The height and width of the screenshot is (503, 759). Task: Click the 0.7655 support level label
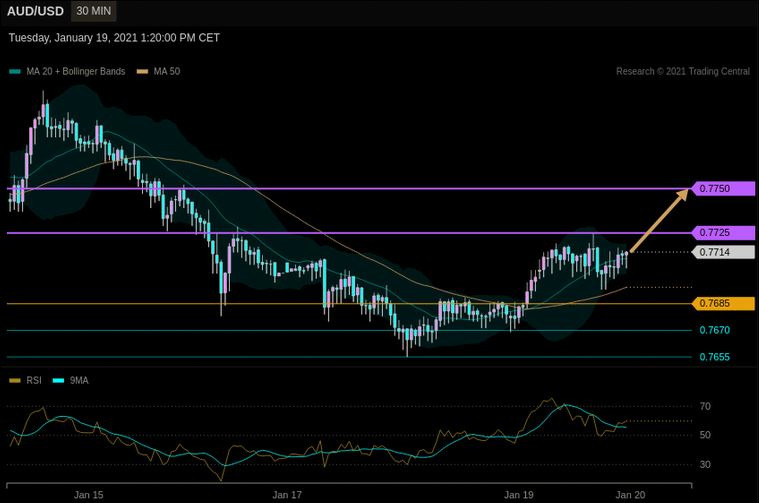click(714, 357)
